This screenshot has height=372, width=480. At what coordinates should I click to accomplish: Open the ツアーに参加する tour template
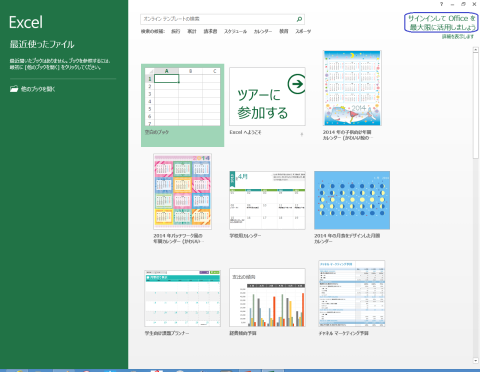[267, 96]
